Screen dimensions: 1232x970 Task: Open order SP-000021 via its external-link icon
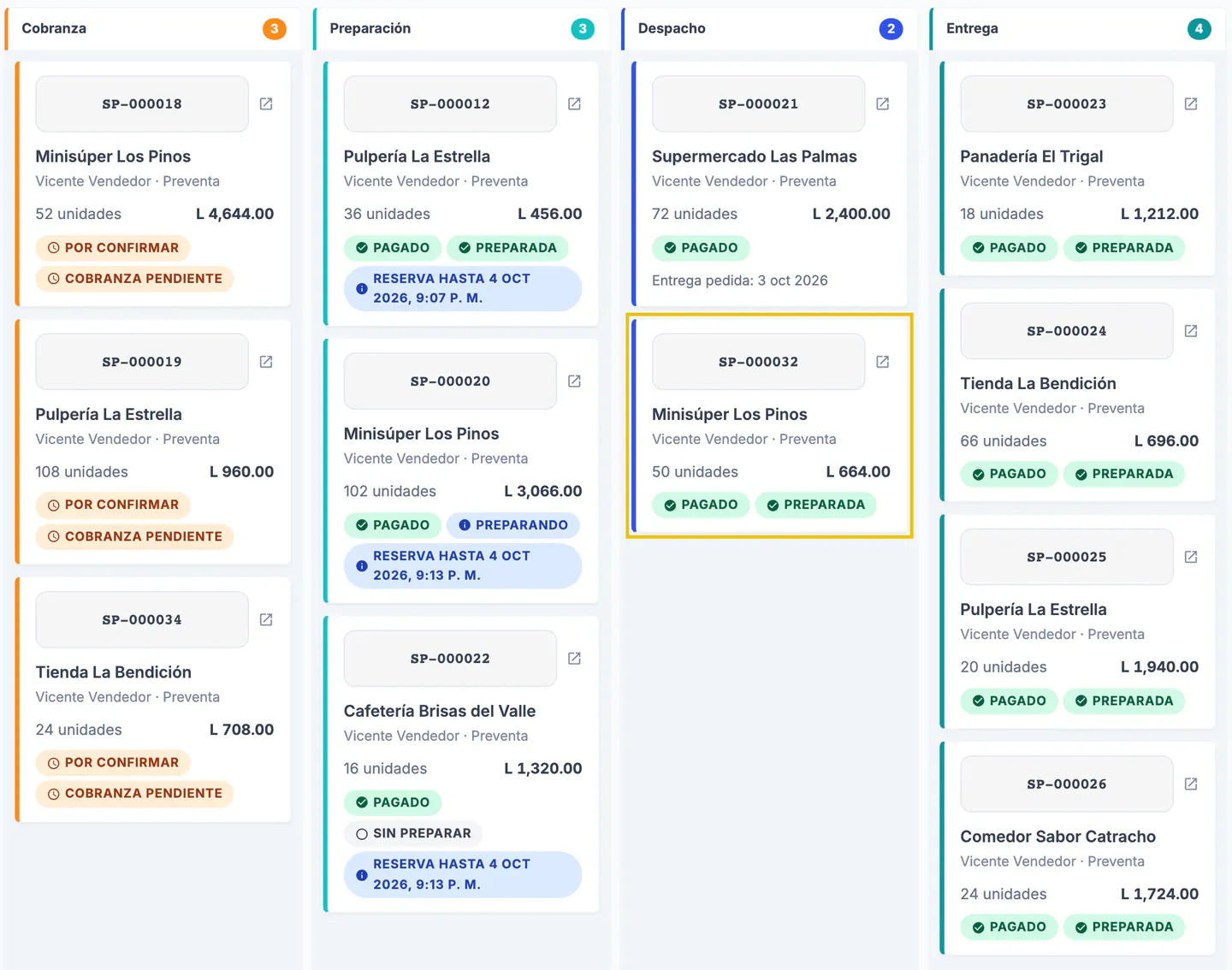(882, 104)
